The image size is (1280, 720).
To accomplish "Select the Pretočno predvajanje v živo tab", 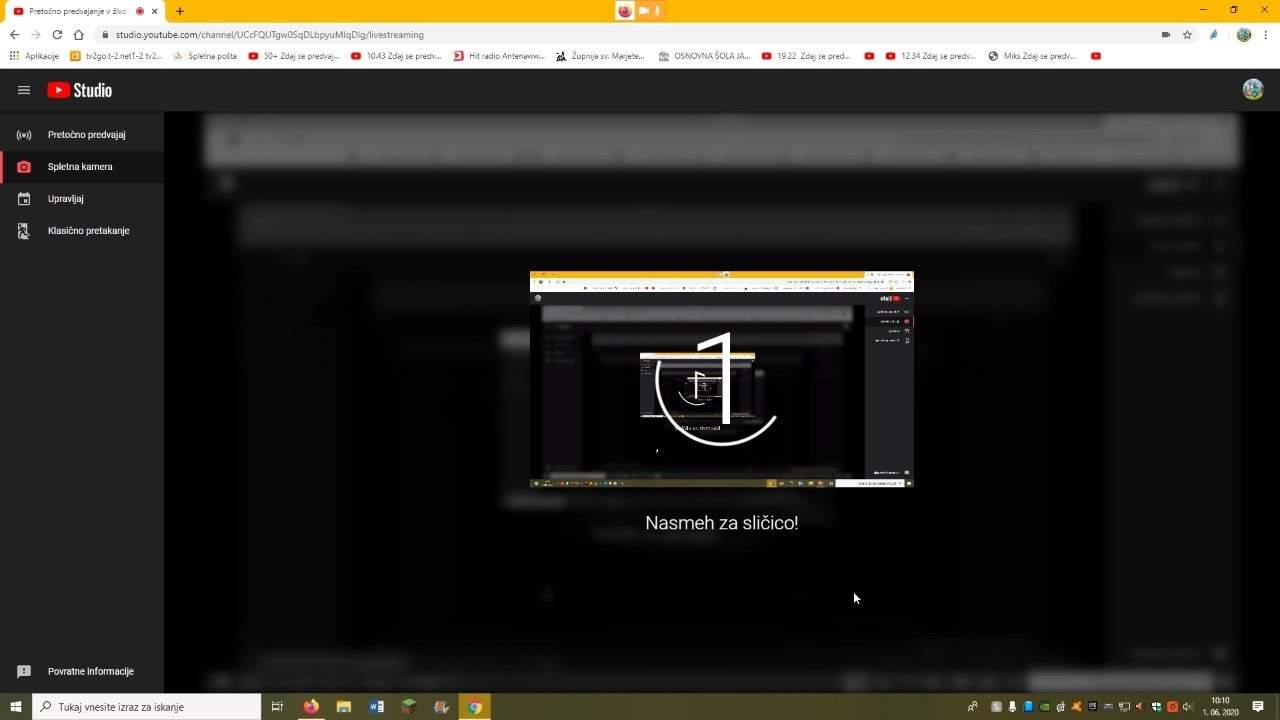I will [x=85, y=11].
